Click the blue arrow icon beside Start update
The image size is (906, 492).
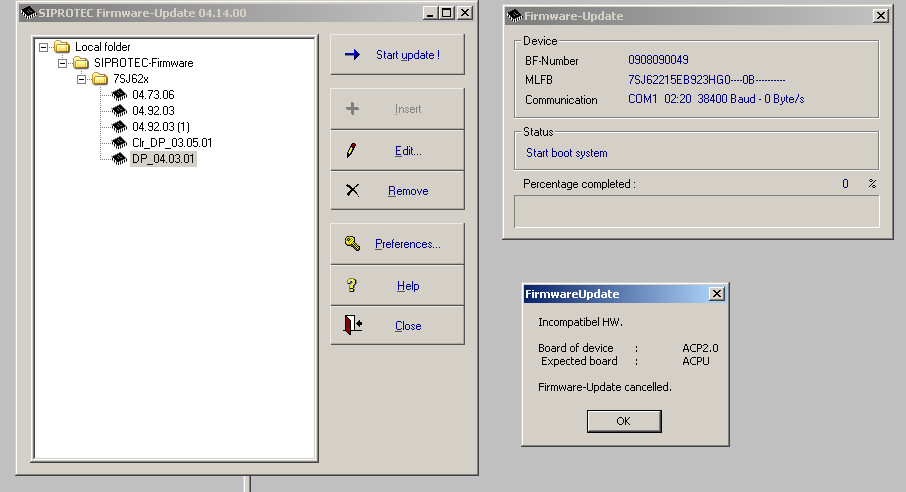352,54
